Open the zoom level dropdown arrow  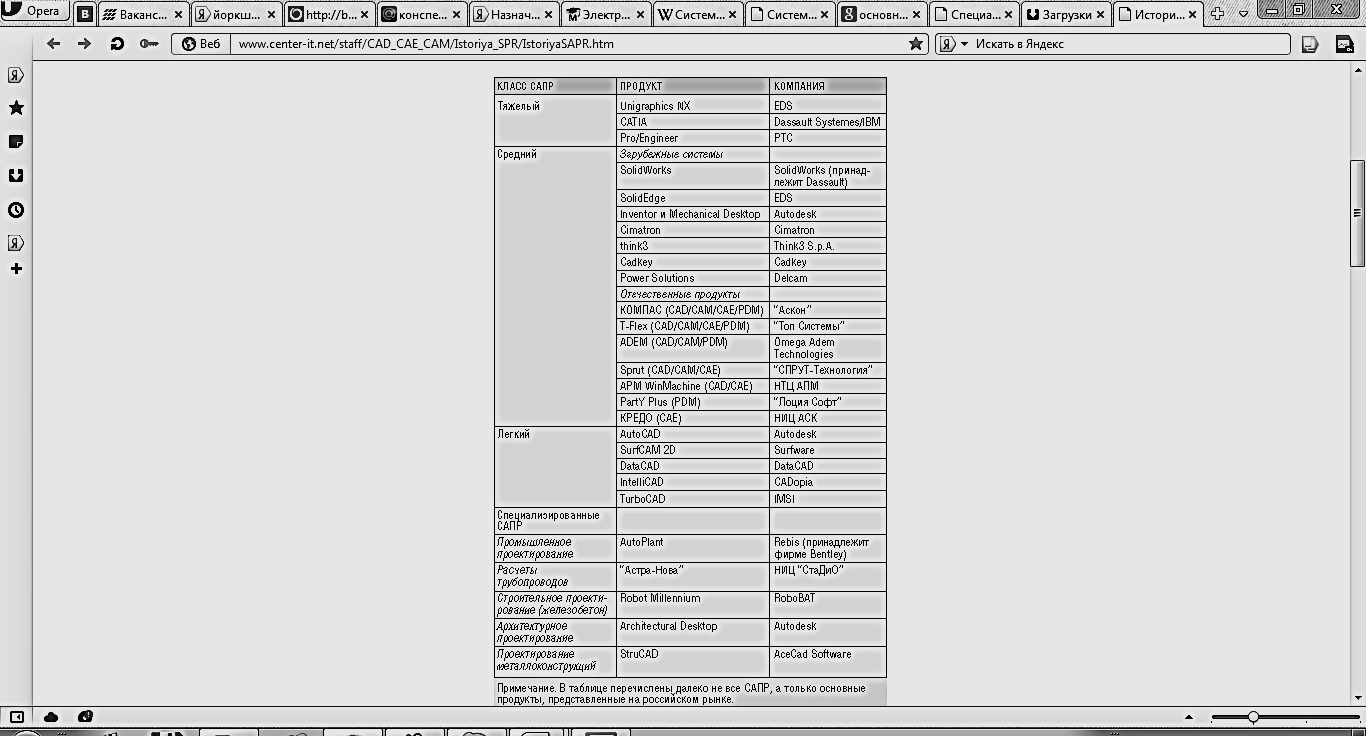(x=1189, y=717)
